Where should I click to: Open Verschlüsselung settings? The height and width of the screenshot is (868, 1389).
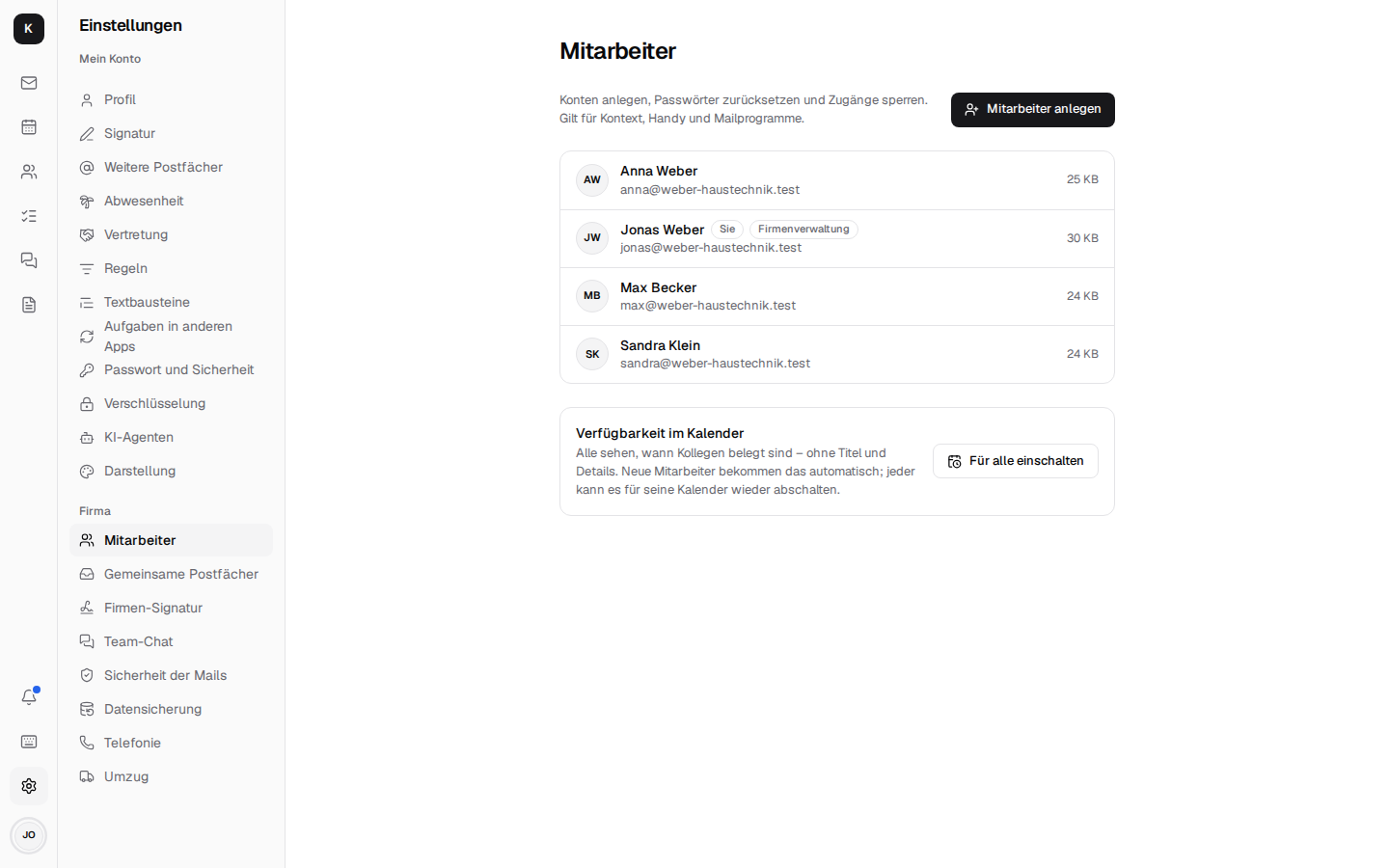coord(171,403)
